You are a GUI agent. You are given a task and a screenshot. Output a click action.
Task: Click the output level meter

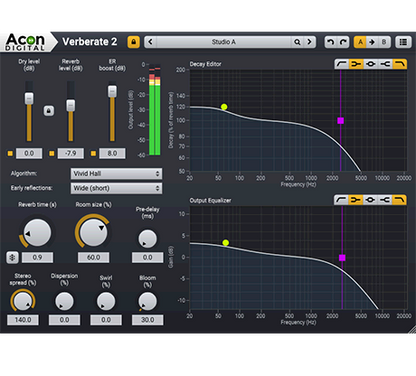click(x=154, y=110)
